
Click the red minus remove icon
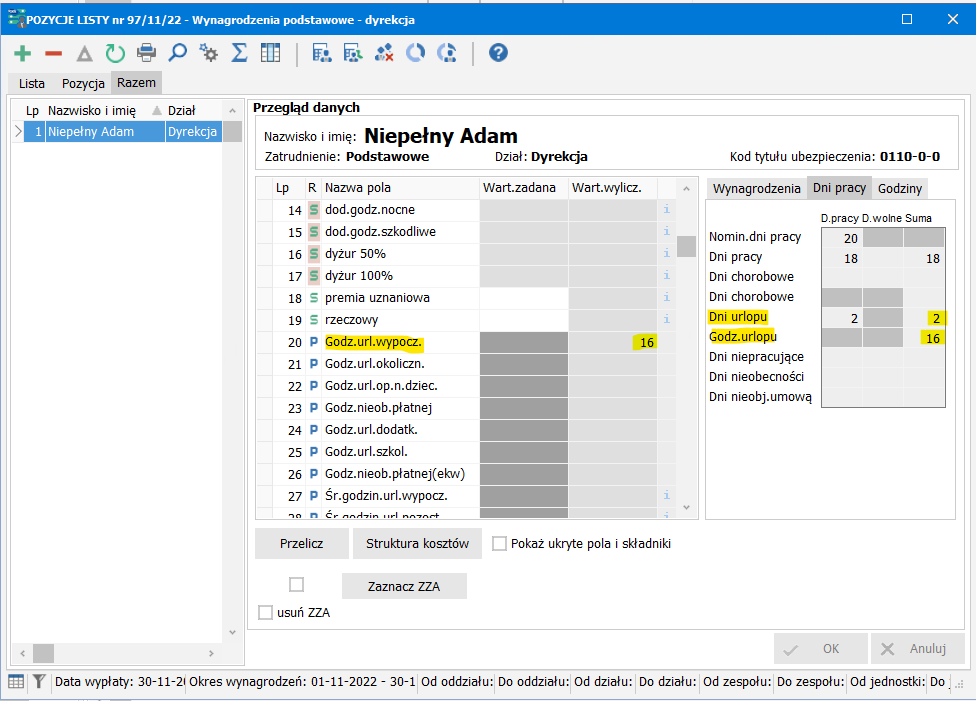click(54, 54)
